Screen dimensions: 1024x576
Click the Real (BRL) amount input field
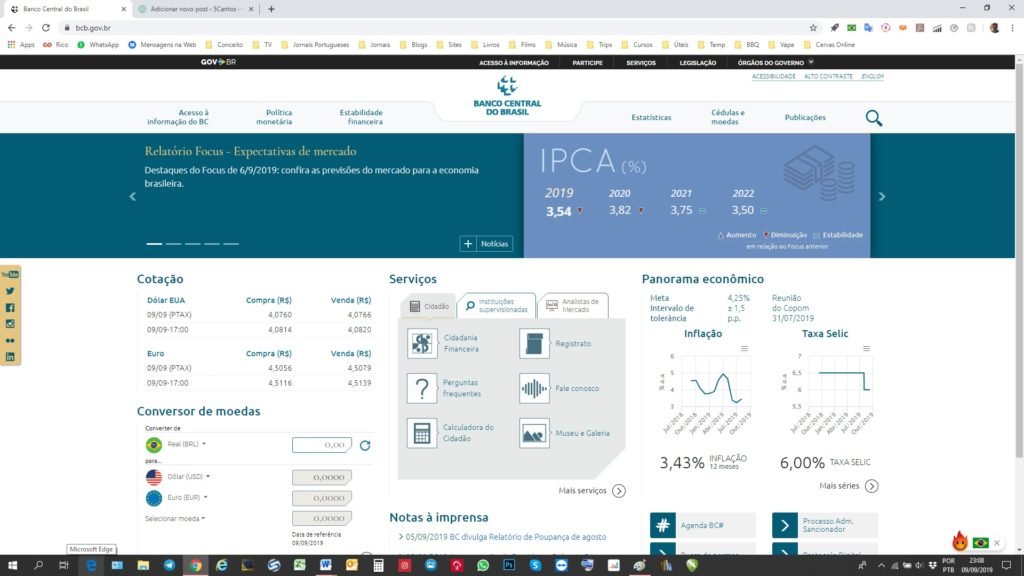(x=322, y=445)
